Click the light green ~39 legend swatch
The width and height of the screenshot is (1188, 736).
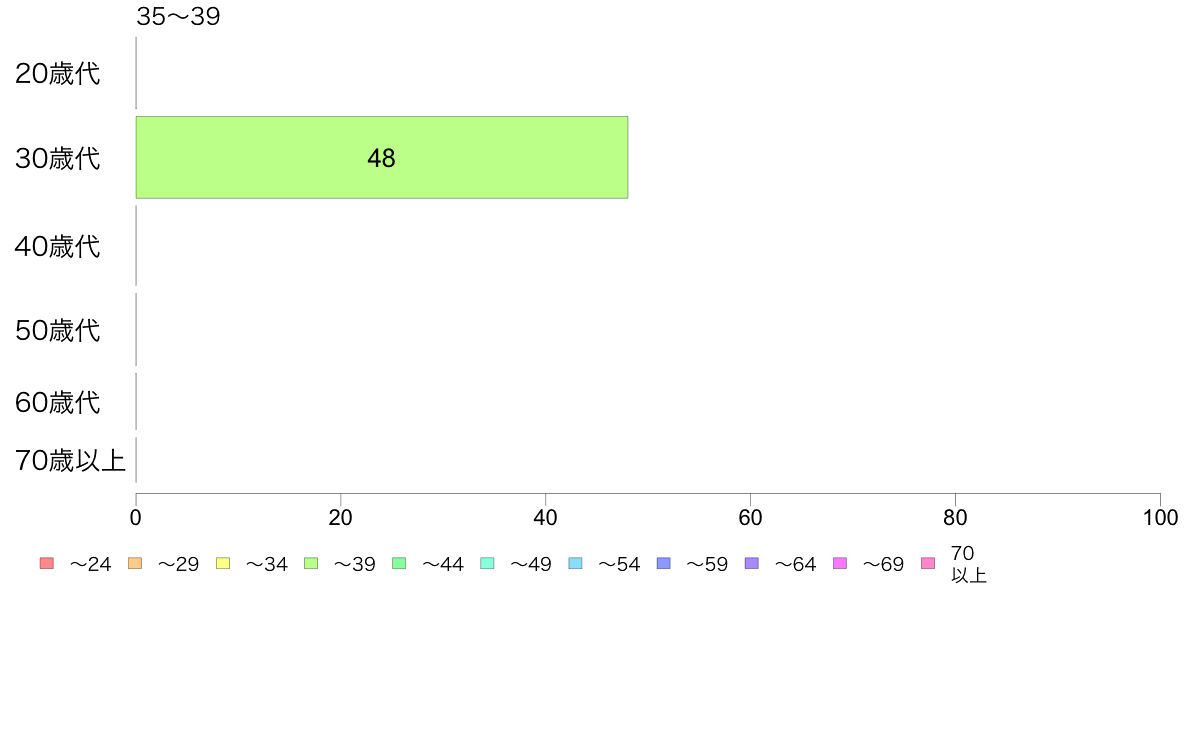[x=311, y=563]
